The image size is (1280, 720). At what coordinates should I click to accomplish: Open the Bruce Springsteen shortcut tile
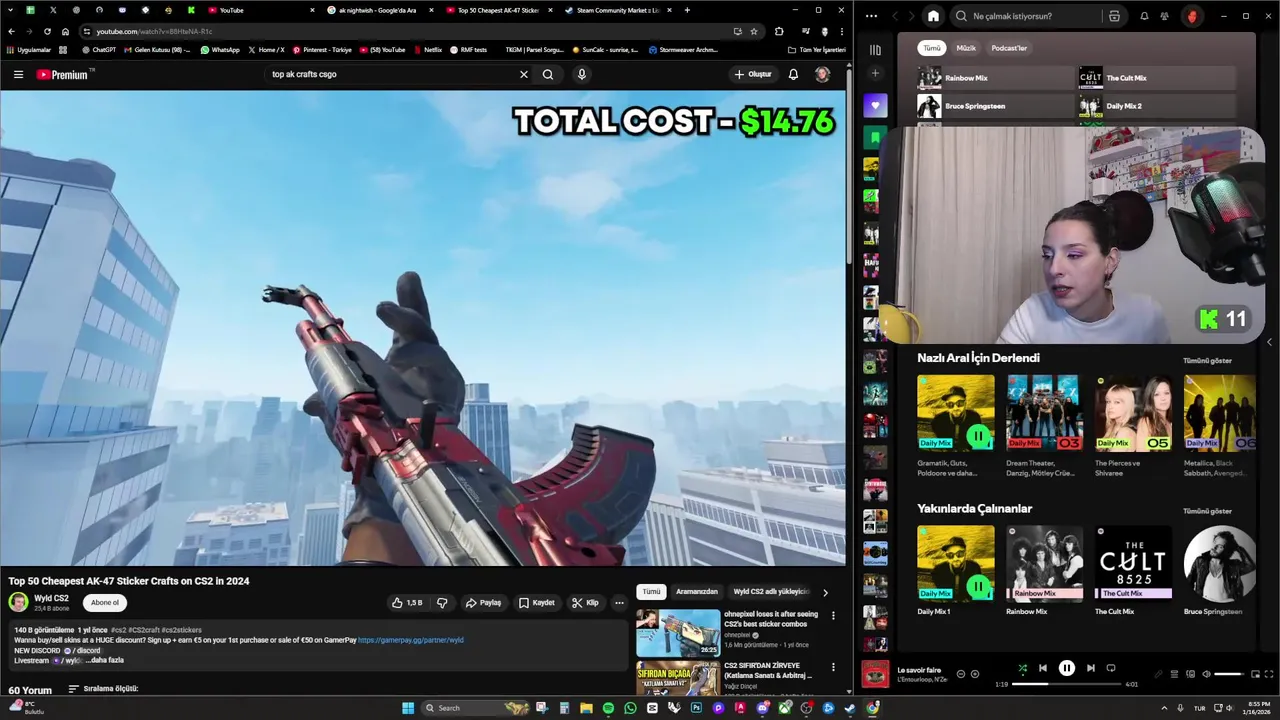click(x=995, y=106)
